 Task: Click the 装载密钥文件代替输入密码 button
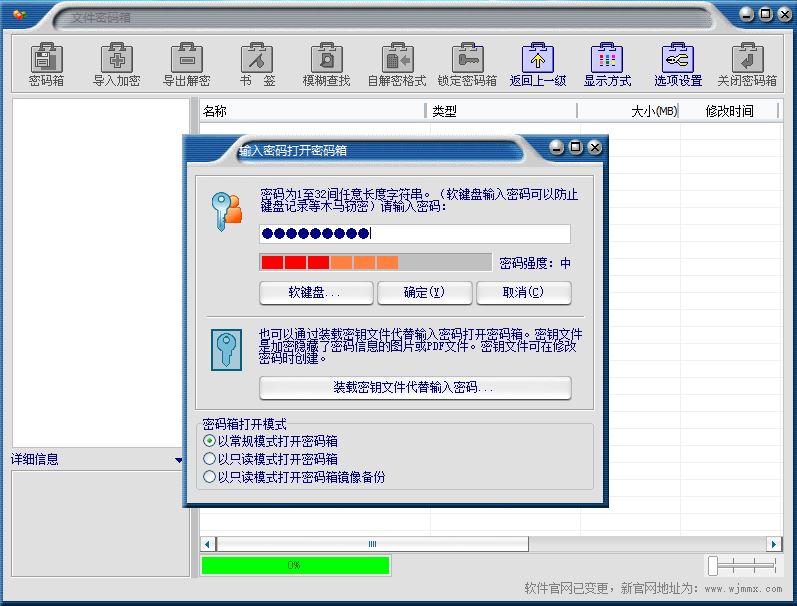[415, 388]
